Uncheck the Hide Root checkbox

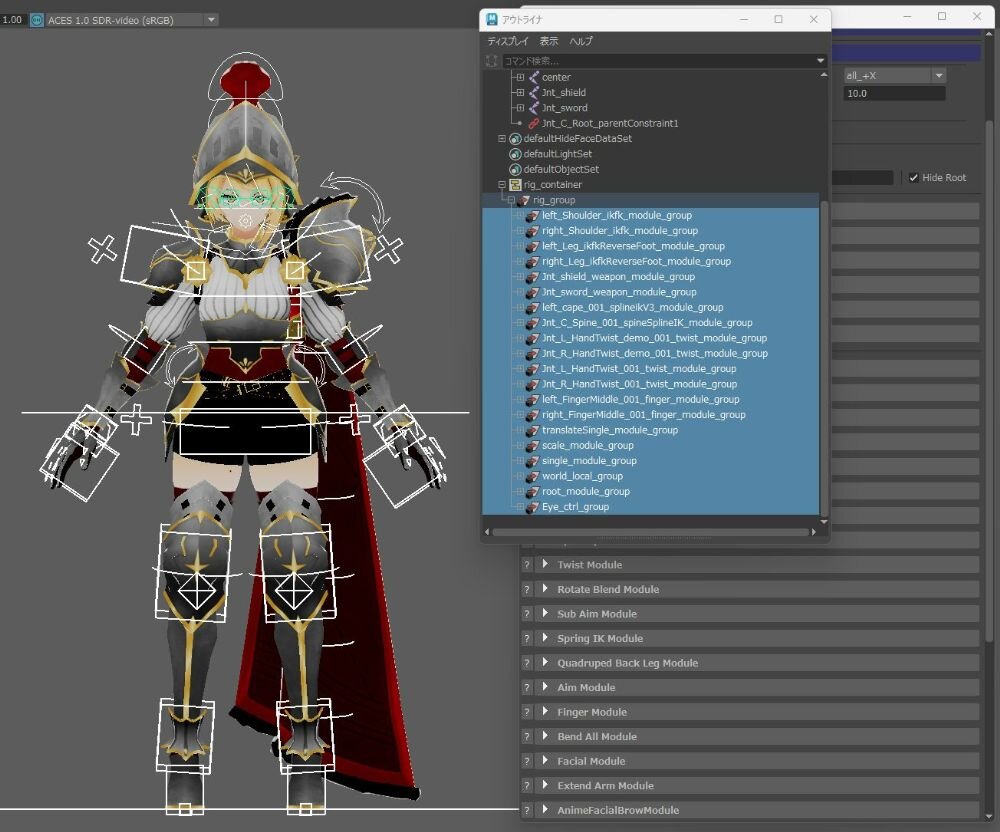click(x=913, y=178)
